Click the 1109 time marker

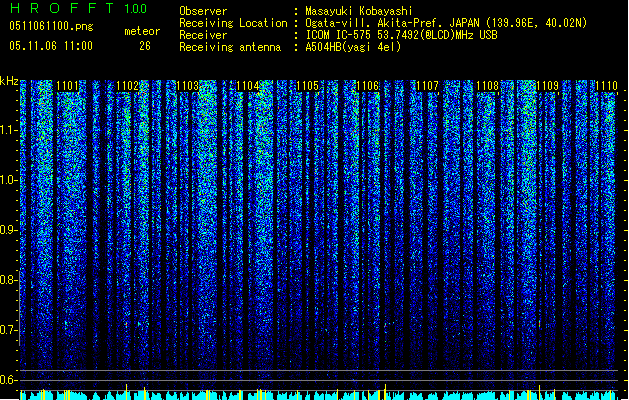[547, 86]
